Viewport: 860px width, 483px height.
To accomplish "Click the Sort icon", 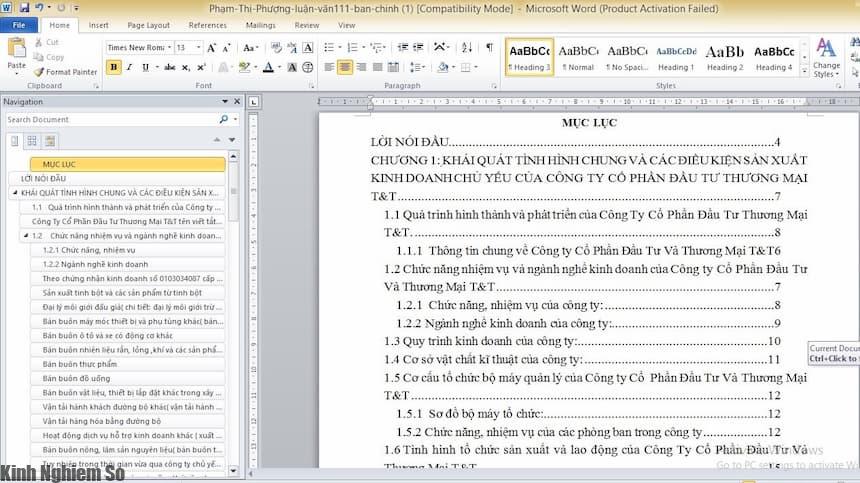I will [x=467, y=48].
